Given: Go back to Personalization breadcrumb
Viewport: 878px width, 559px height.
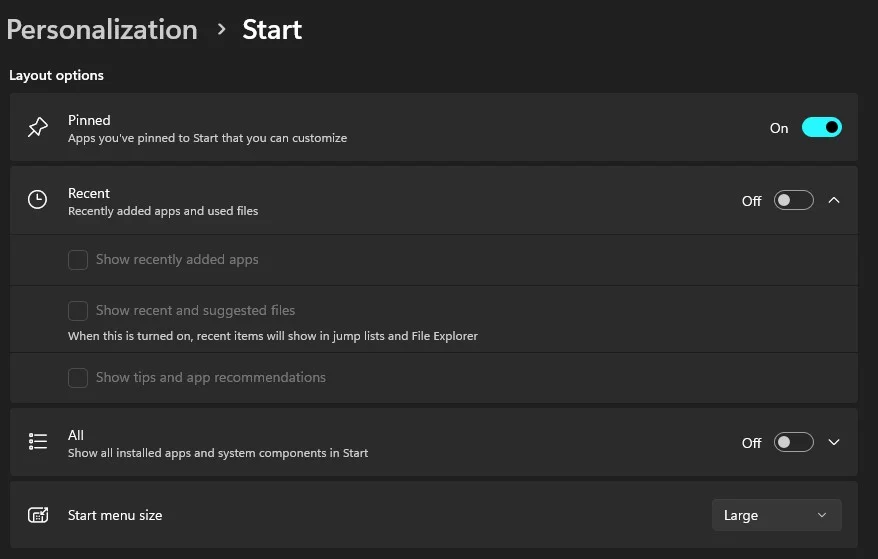Looking at the screenshot, I should point(102,30).
